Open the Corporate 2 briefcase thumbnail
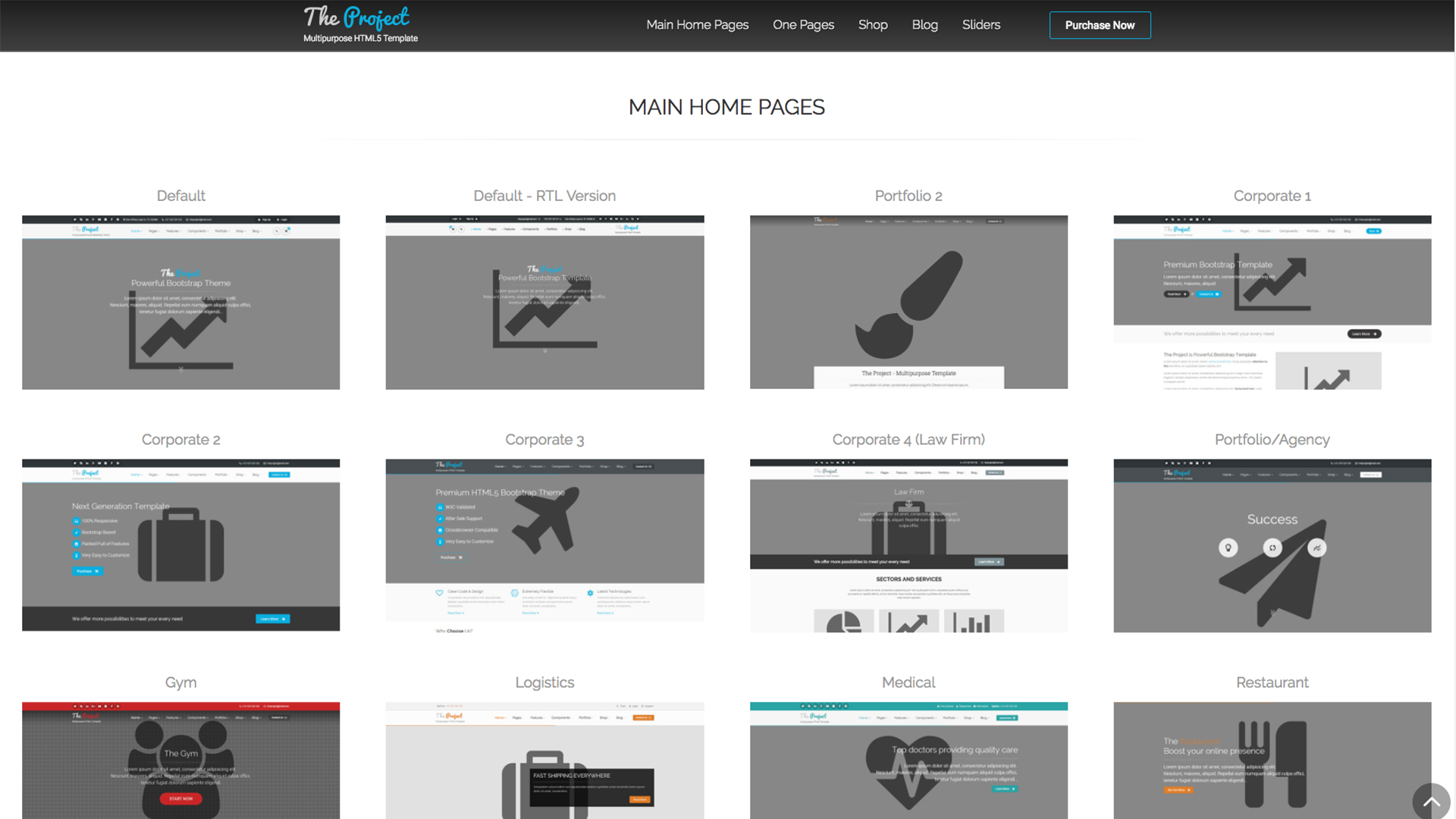 pos(180,544)
